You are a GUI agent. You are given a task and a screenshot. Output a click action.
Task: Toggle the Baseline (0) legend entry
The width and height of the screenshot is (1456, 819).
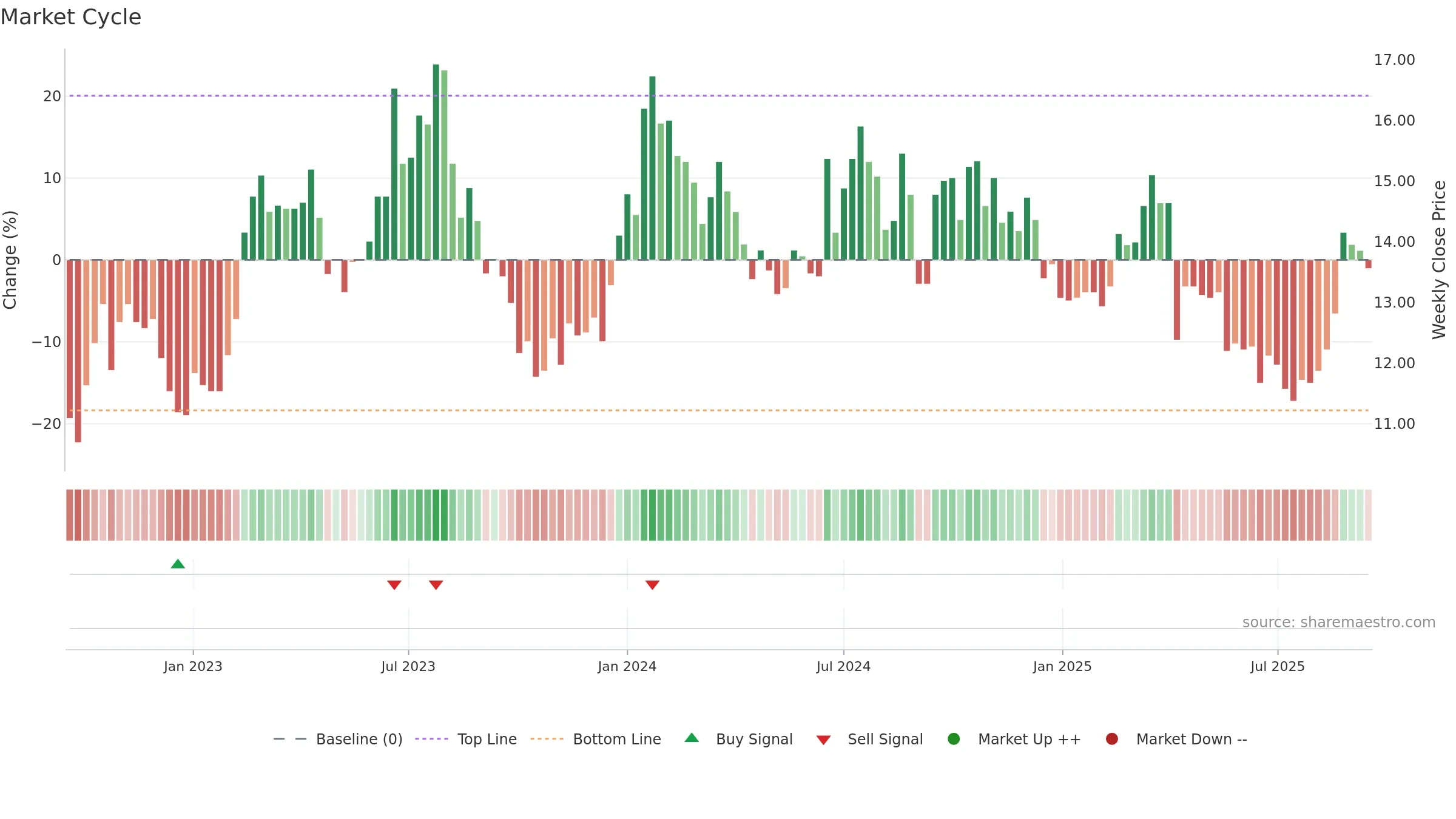(338, 740)
